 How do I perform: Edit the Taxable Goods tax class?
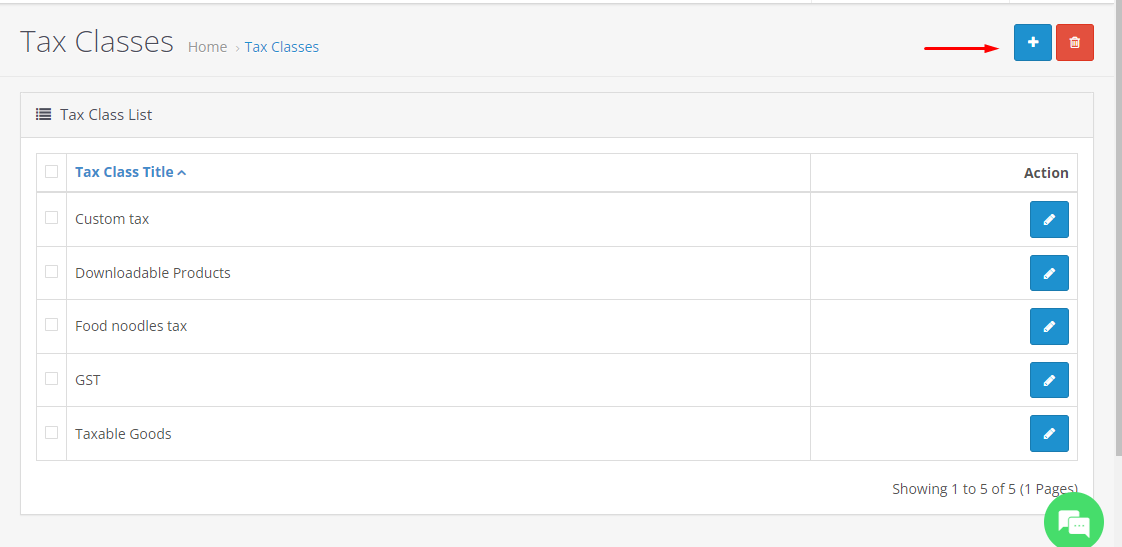[x=1049, y=434]
